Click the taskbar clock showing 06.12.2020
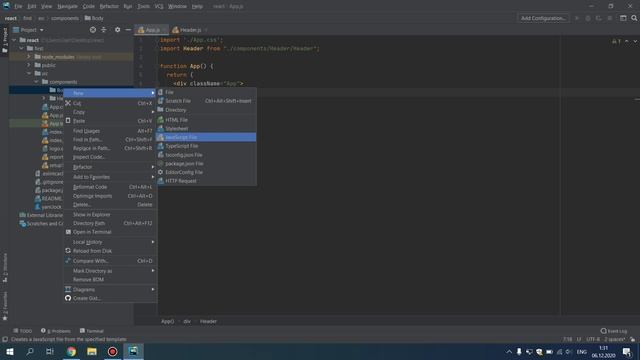Image resolution: width=640 pixels, height=360 pixels. click(603, 351)
